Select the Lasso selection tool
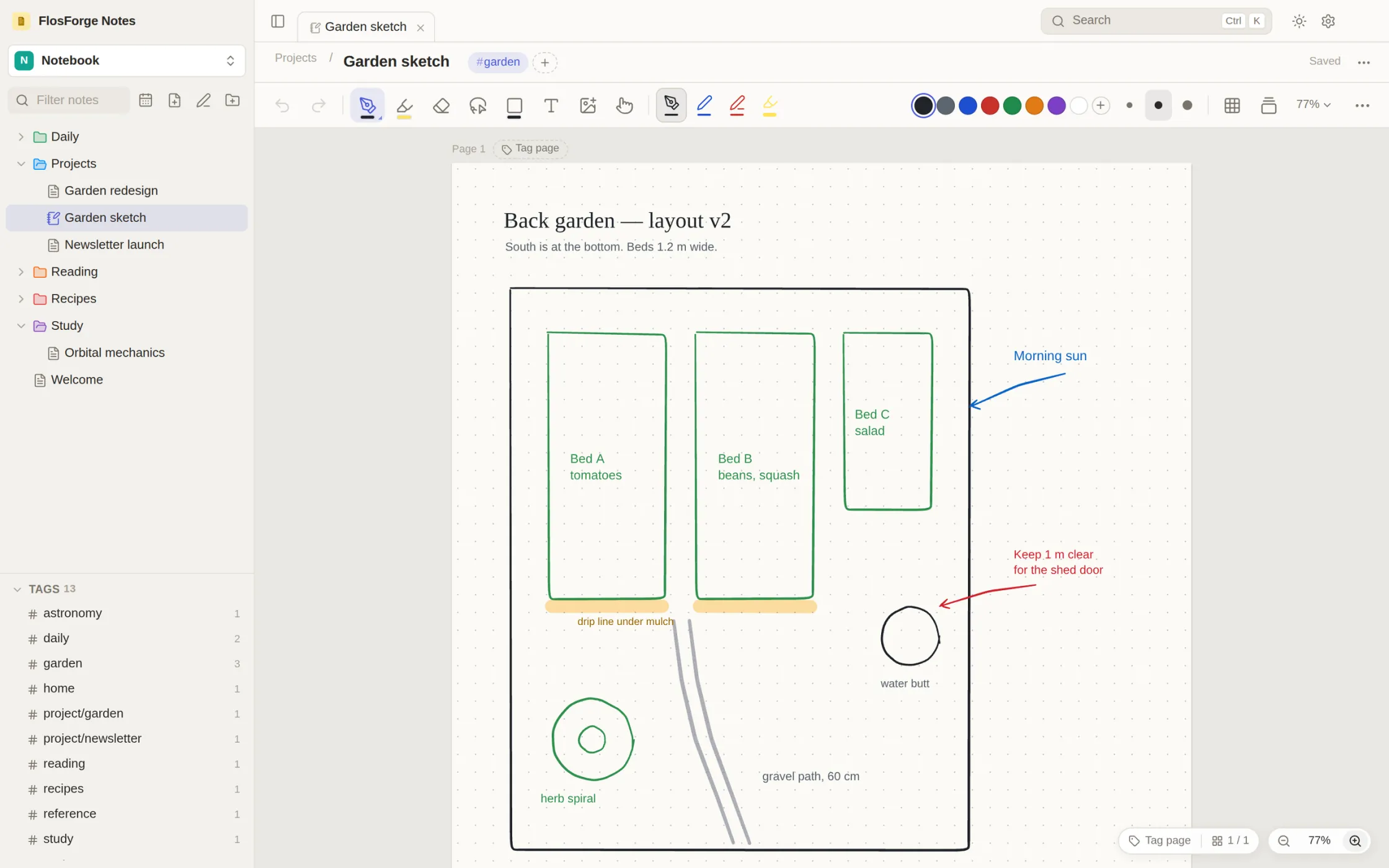 tap(477, 105)
